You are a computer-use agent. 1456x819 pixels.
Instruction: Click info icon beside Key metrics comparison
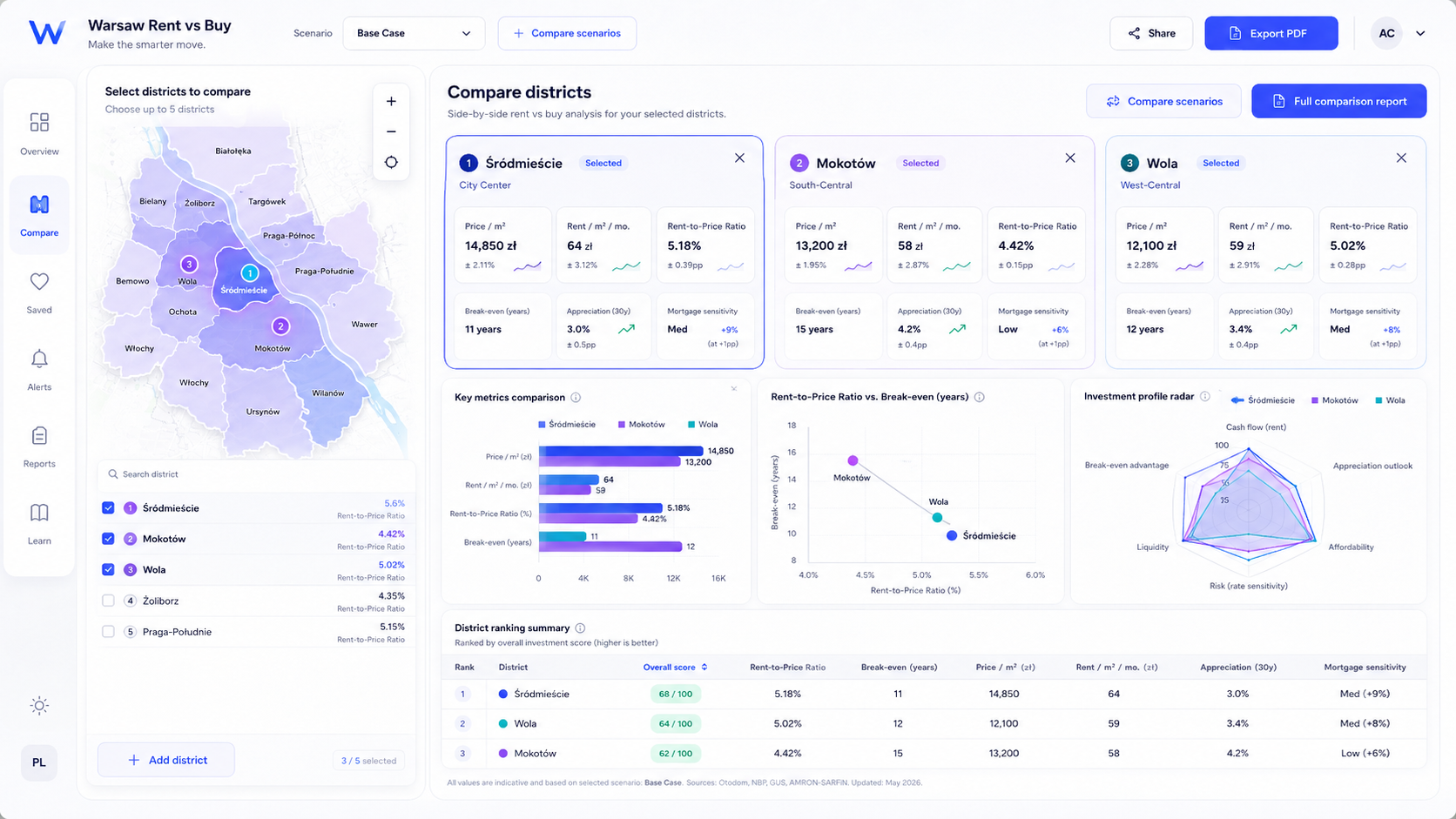point(576,398)
